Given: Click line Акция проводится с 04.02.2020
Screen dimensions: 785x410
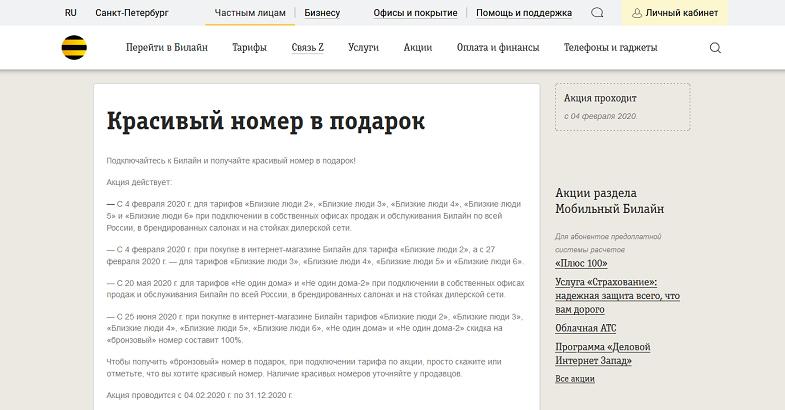Looking at the screenshot, I should (199, 395).
